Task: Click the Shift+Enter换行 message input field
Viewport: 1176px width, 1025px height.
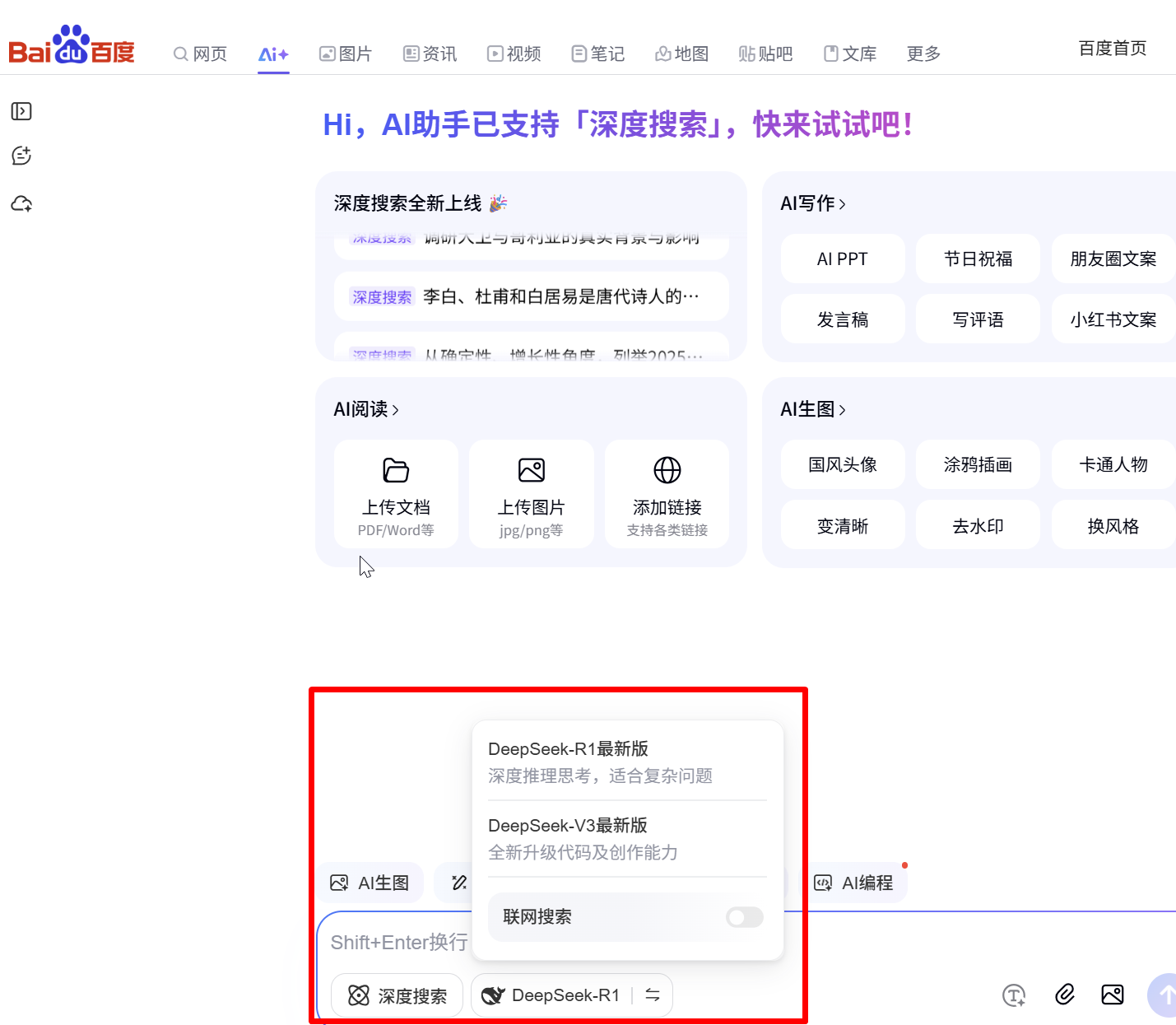Action: point(399,942)
